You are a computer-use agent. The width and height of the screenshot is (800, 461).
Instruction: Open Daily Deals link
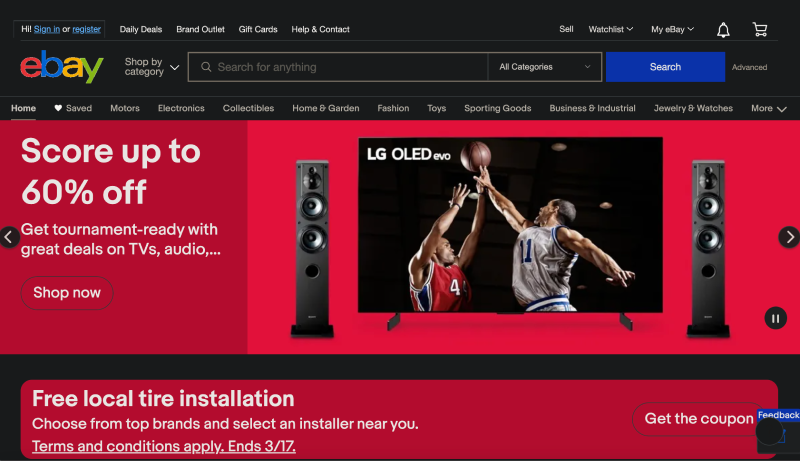tap(141, 30)
